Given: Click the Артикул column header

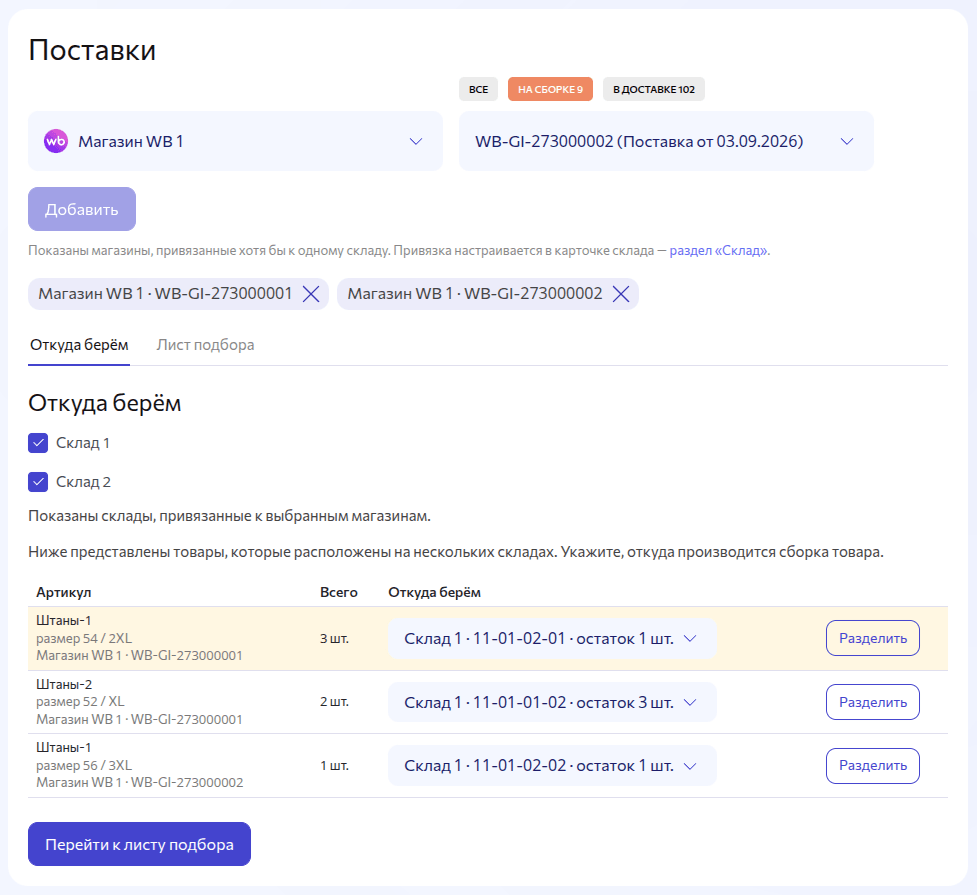Looking at the screenshot, I should pyautogui.click(x=64, y=592).
